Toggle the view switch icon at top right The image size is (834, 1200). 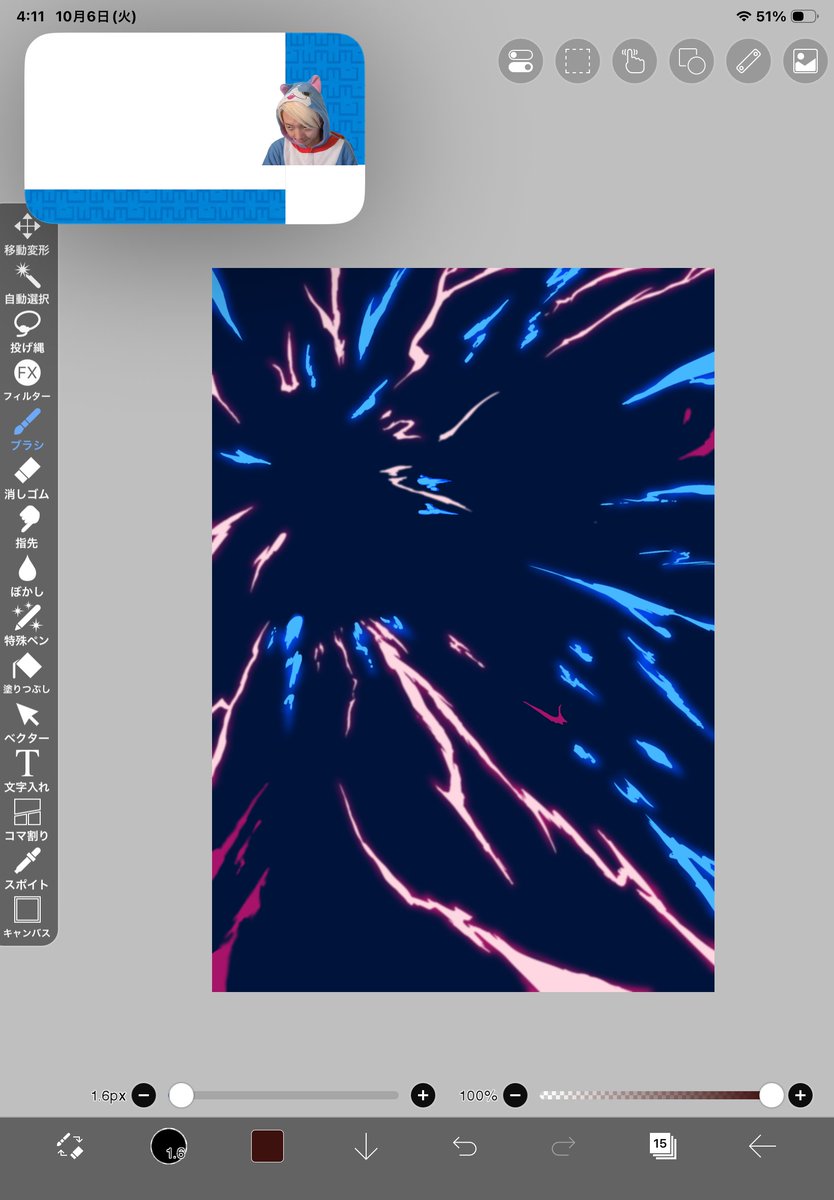520,61
